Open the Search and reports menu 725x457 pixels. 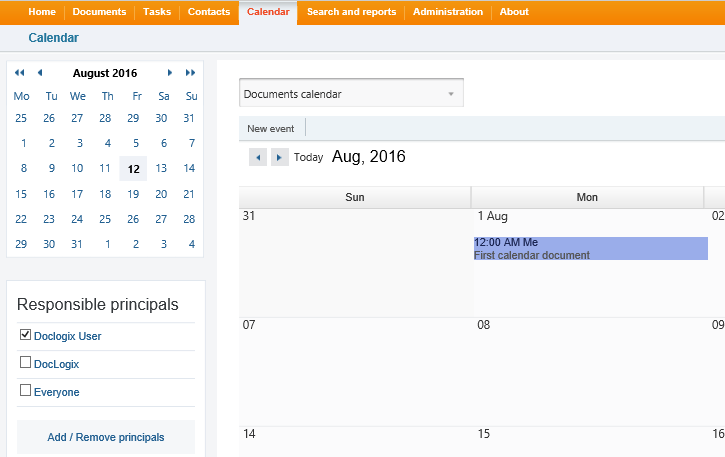351,12
